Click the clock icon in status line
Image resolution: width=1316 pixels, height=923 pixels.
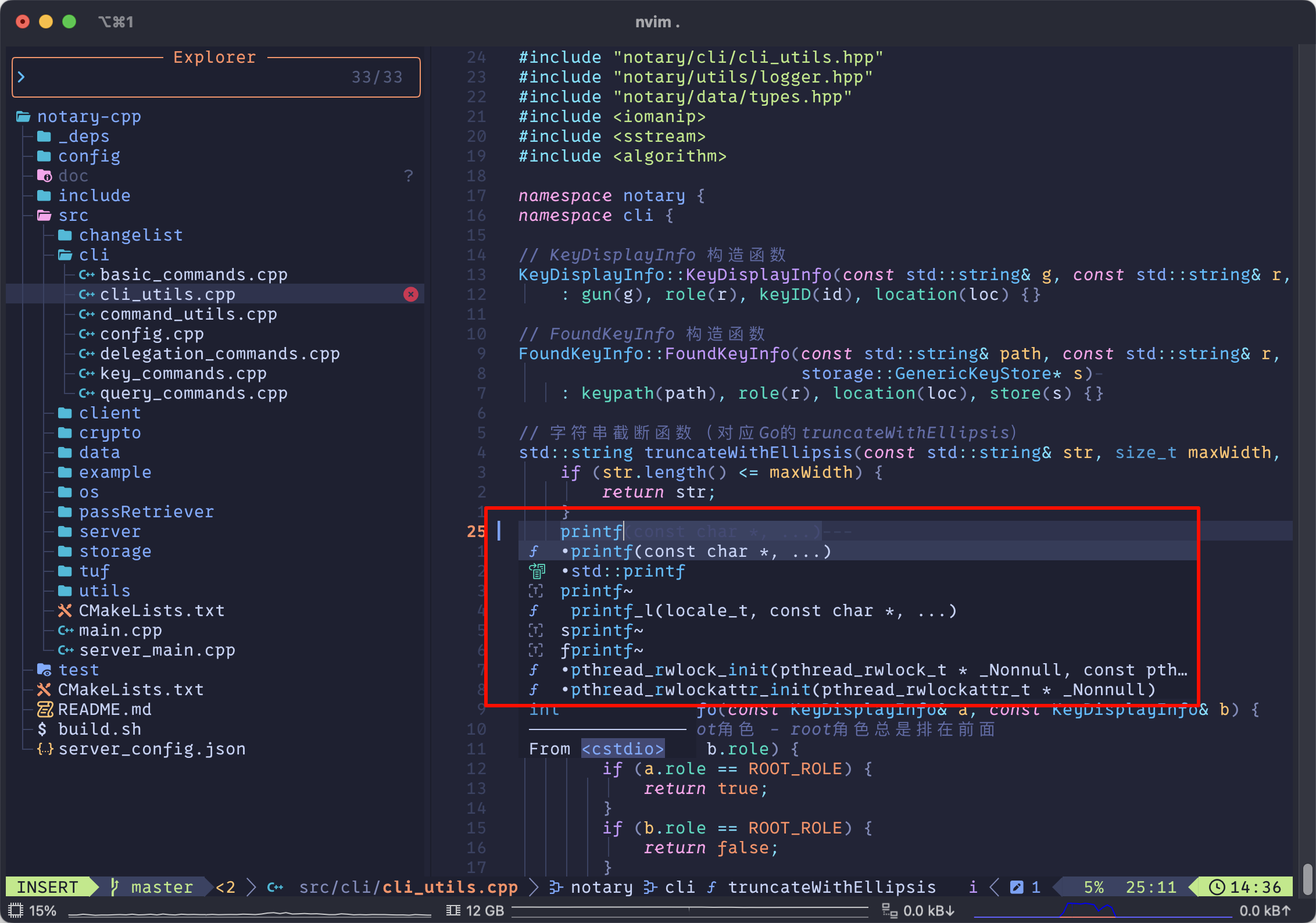click(x=1217, y=887)
